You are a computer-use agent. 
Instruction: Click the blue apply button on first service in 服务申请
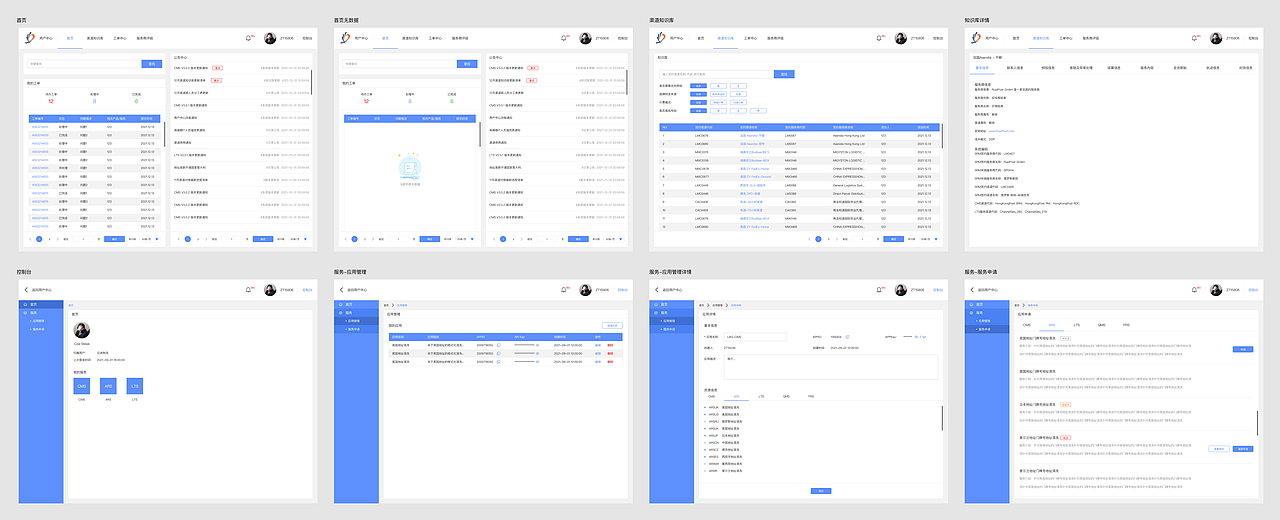(x=1243, y=348)
